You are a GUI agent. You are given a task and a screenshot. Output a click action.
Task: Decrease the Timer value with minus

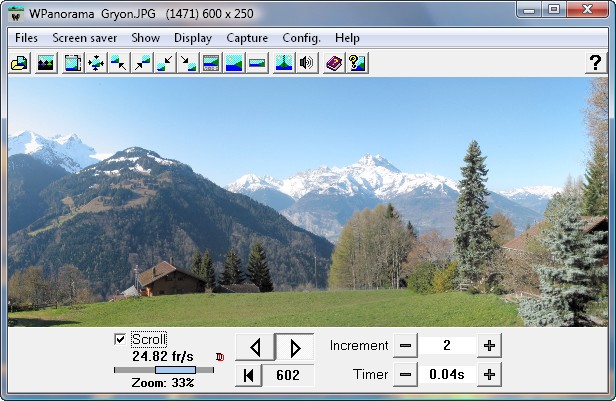pos(405,374)
